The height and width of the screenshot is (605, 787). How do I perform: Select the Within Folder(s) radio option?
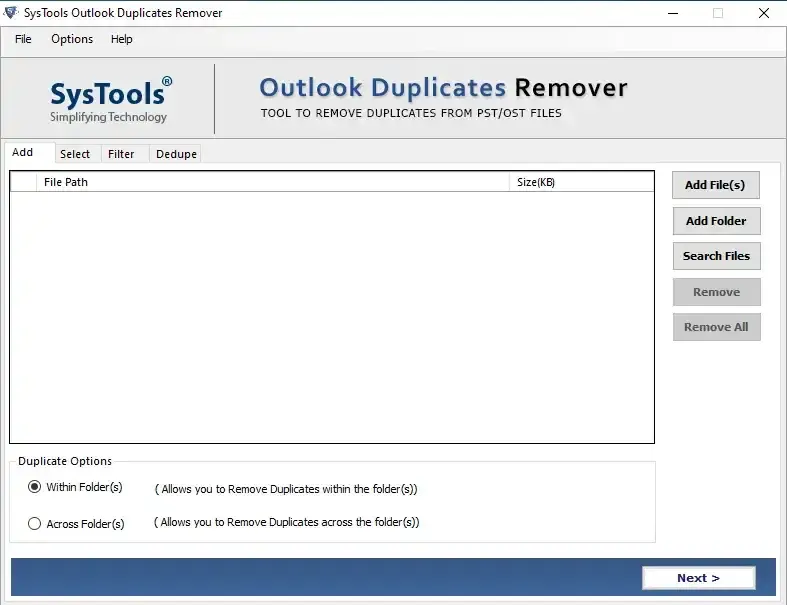point(35,487)
